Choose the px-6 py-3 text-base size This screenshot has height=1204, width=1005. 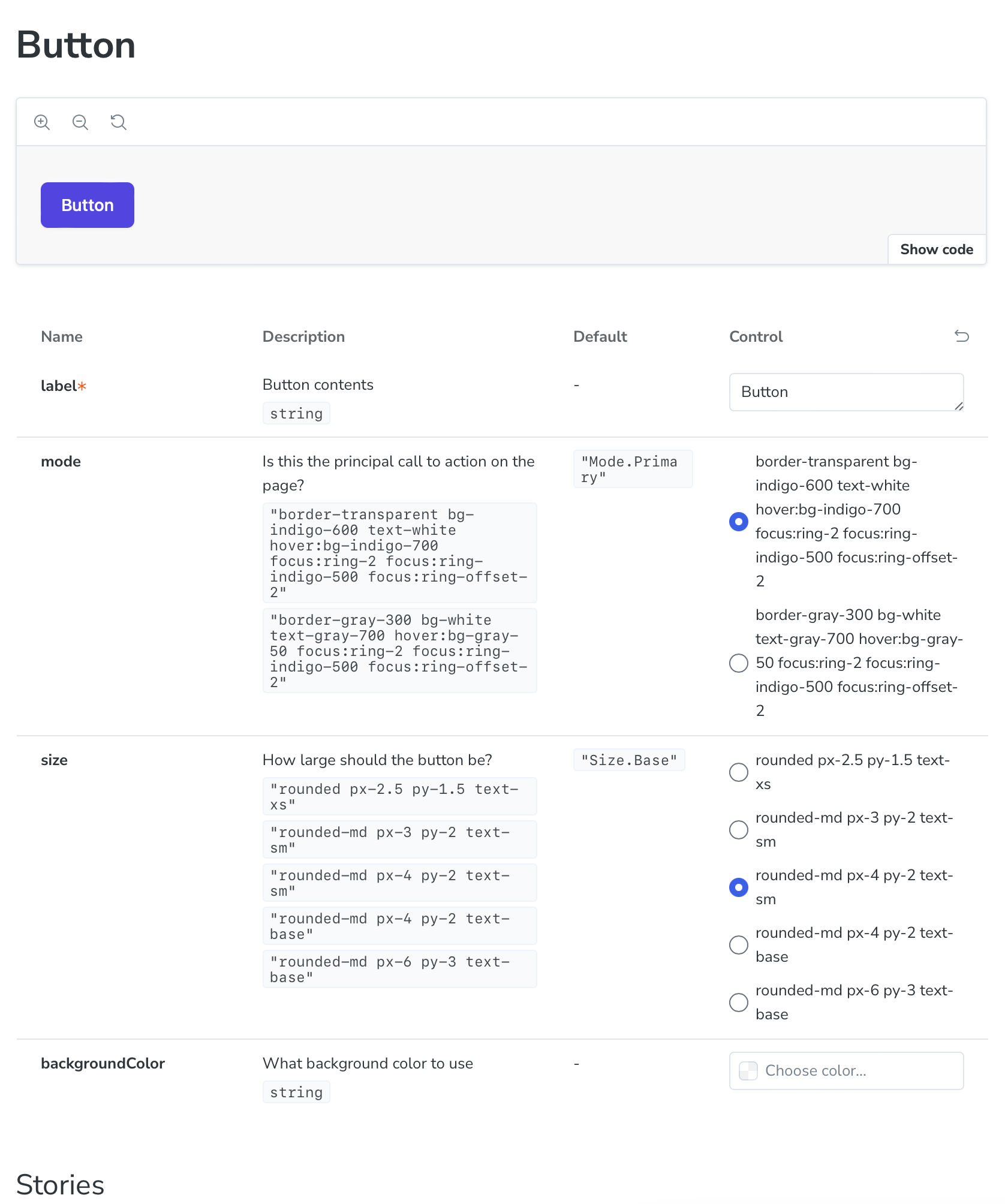[x=739, y=1003]
